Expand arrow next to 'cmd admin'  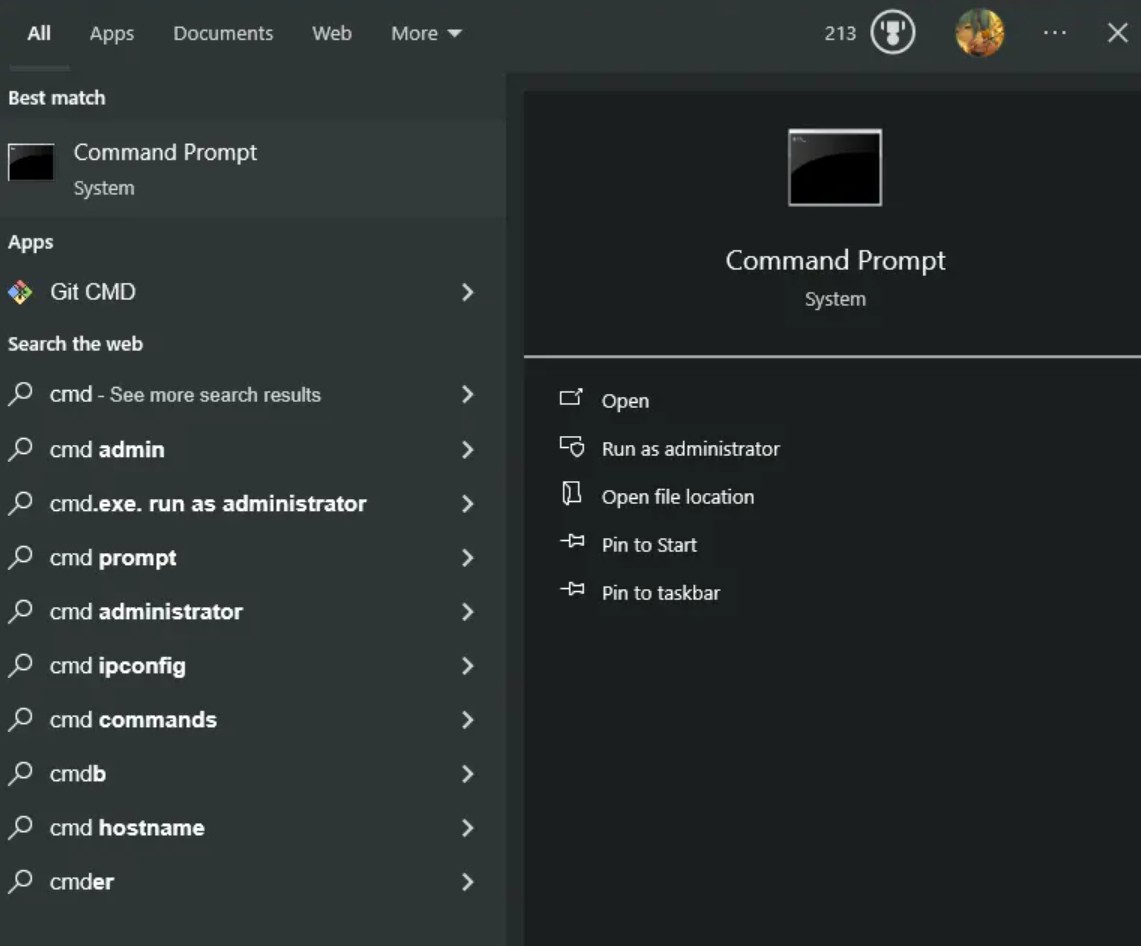tap(467, 450)
